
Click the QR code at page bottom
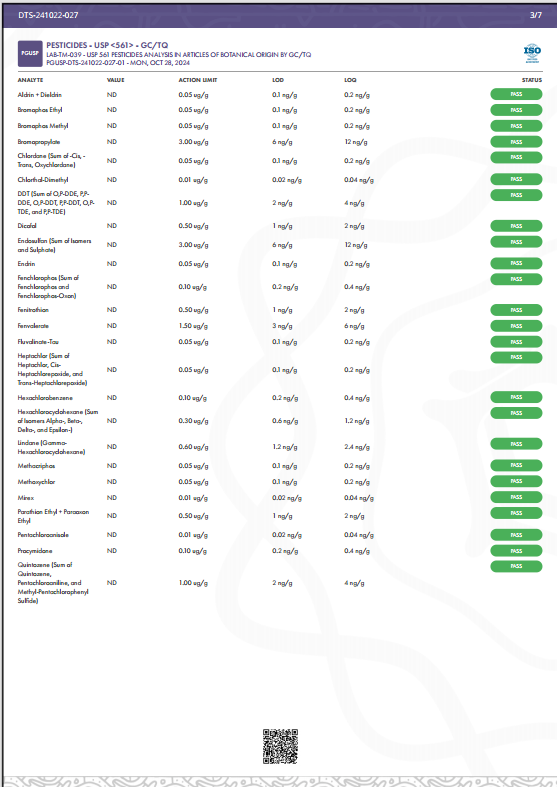coord(281,747)
